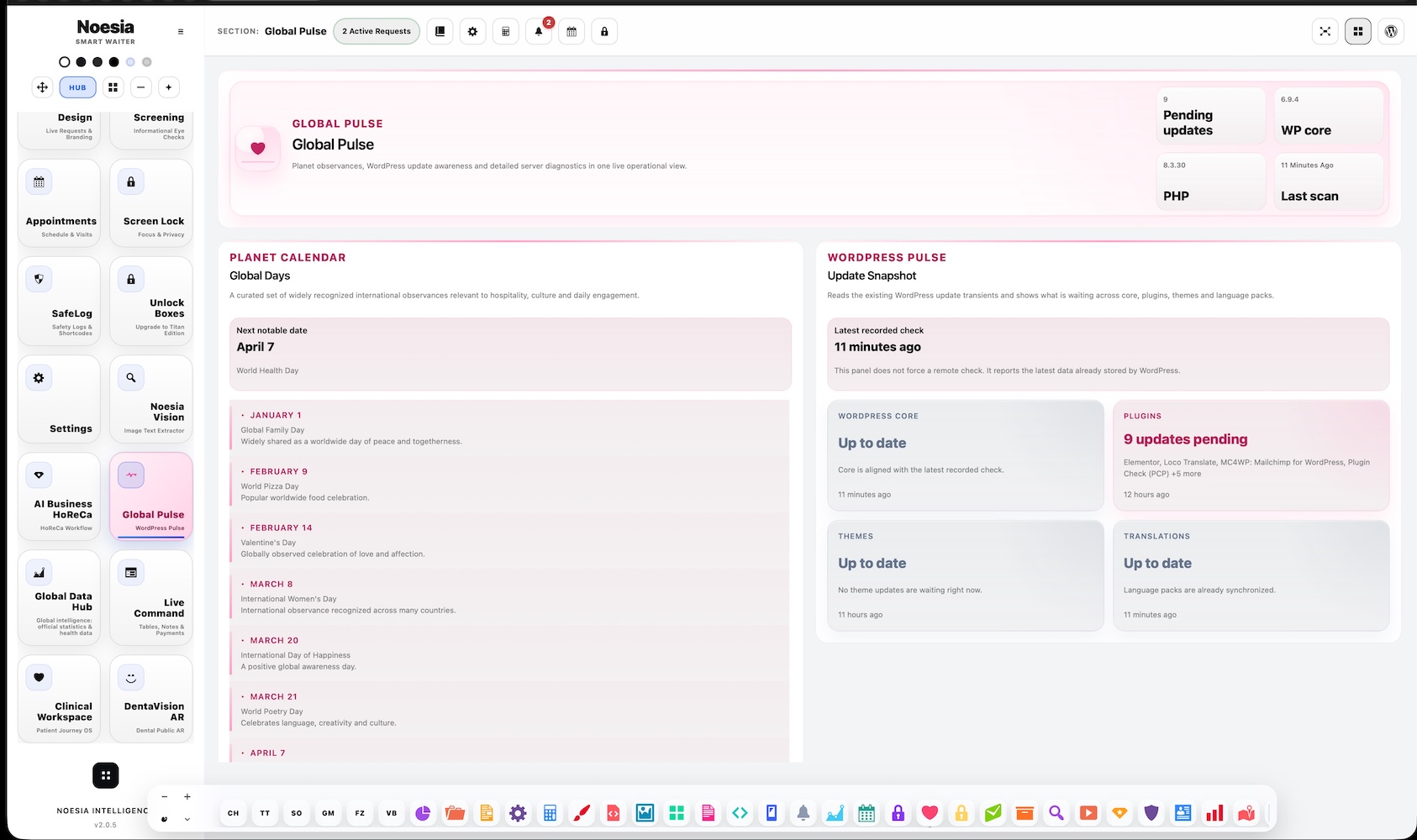Select the light blue theme color dot
The height and width of the screenshot is (840, 1417).
(130, 62)
